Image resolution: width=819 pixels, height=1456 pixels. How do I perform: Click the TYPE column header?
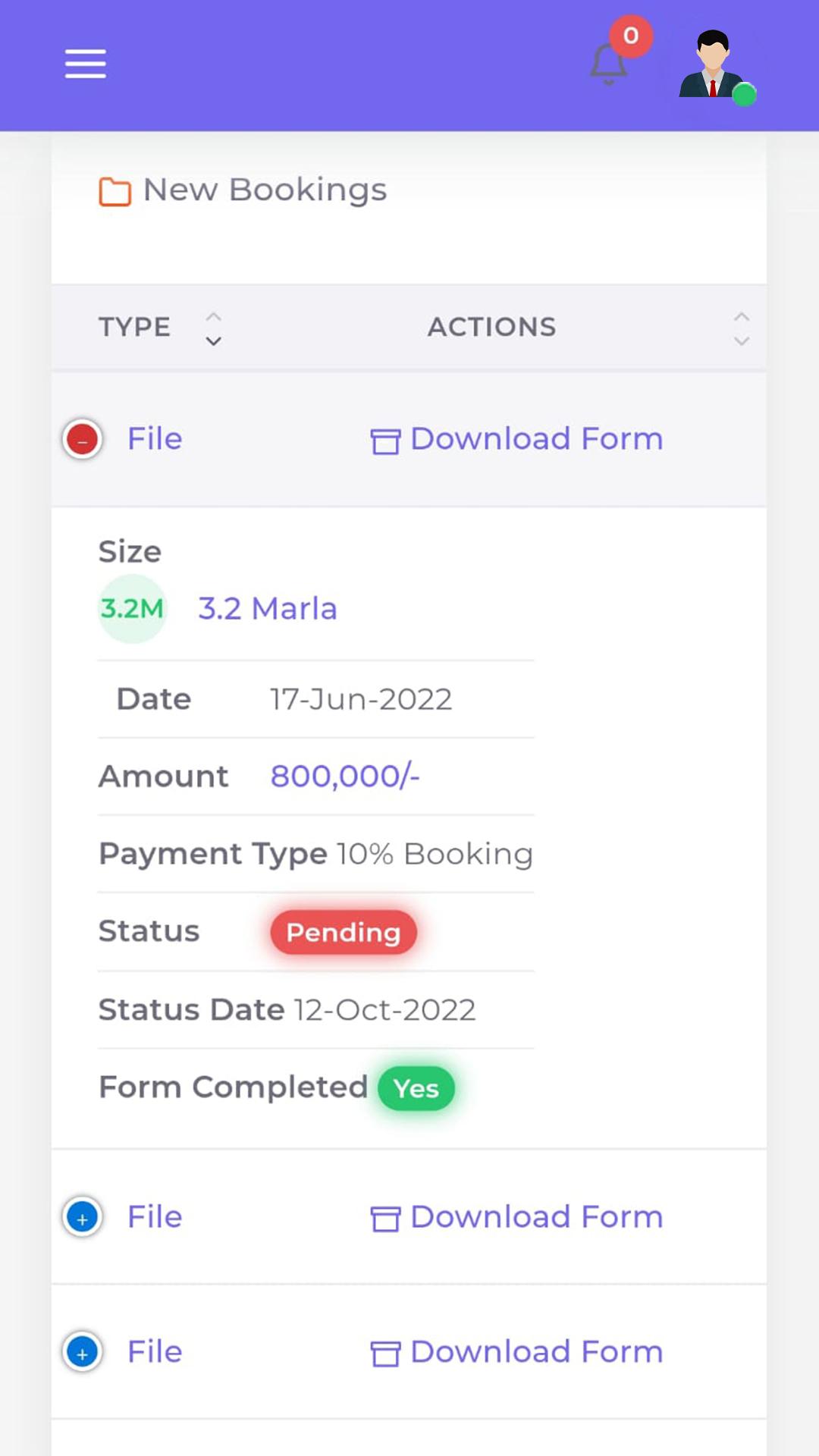(x=135, y=327)
